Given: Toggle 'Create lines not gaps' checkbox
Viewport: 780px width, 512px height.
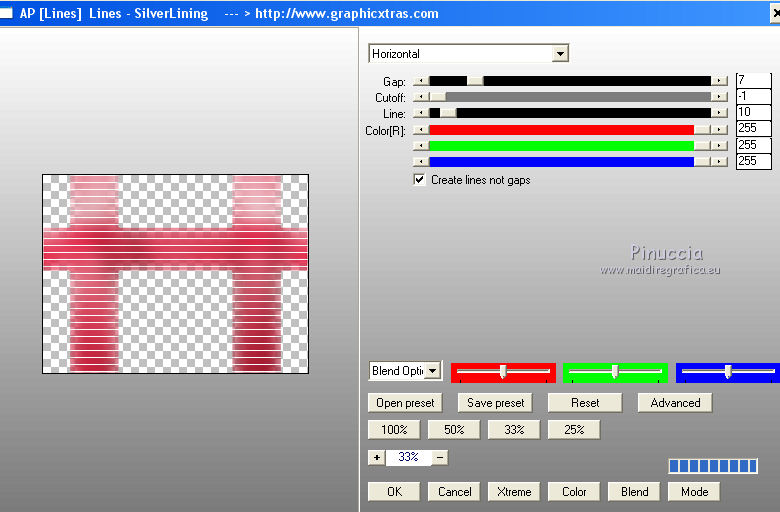Looking at the screenshot, I should click(x=419, y=180).
